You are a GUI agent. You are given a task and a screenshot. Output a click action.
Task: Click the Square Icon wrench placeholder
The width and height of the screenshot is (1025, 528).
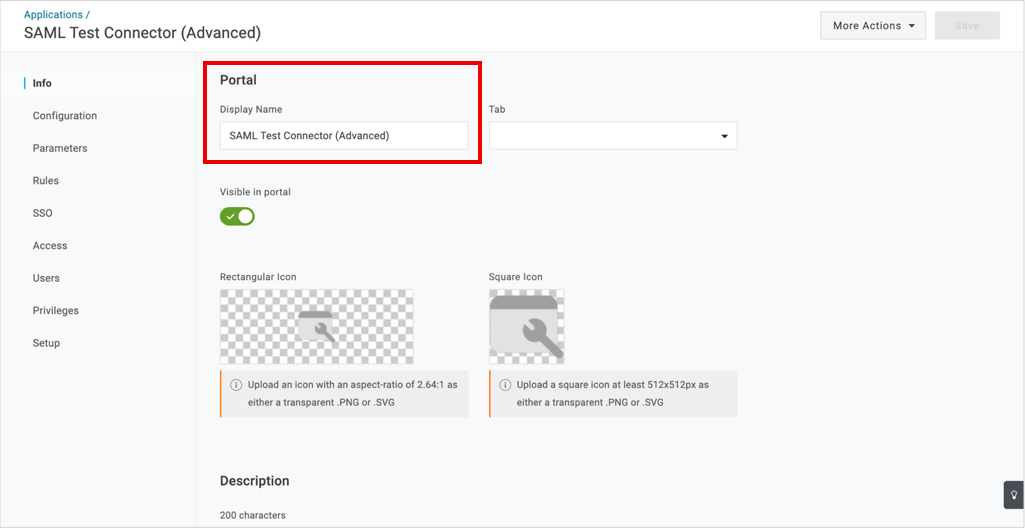[526, 327]
